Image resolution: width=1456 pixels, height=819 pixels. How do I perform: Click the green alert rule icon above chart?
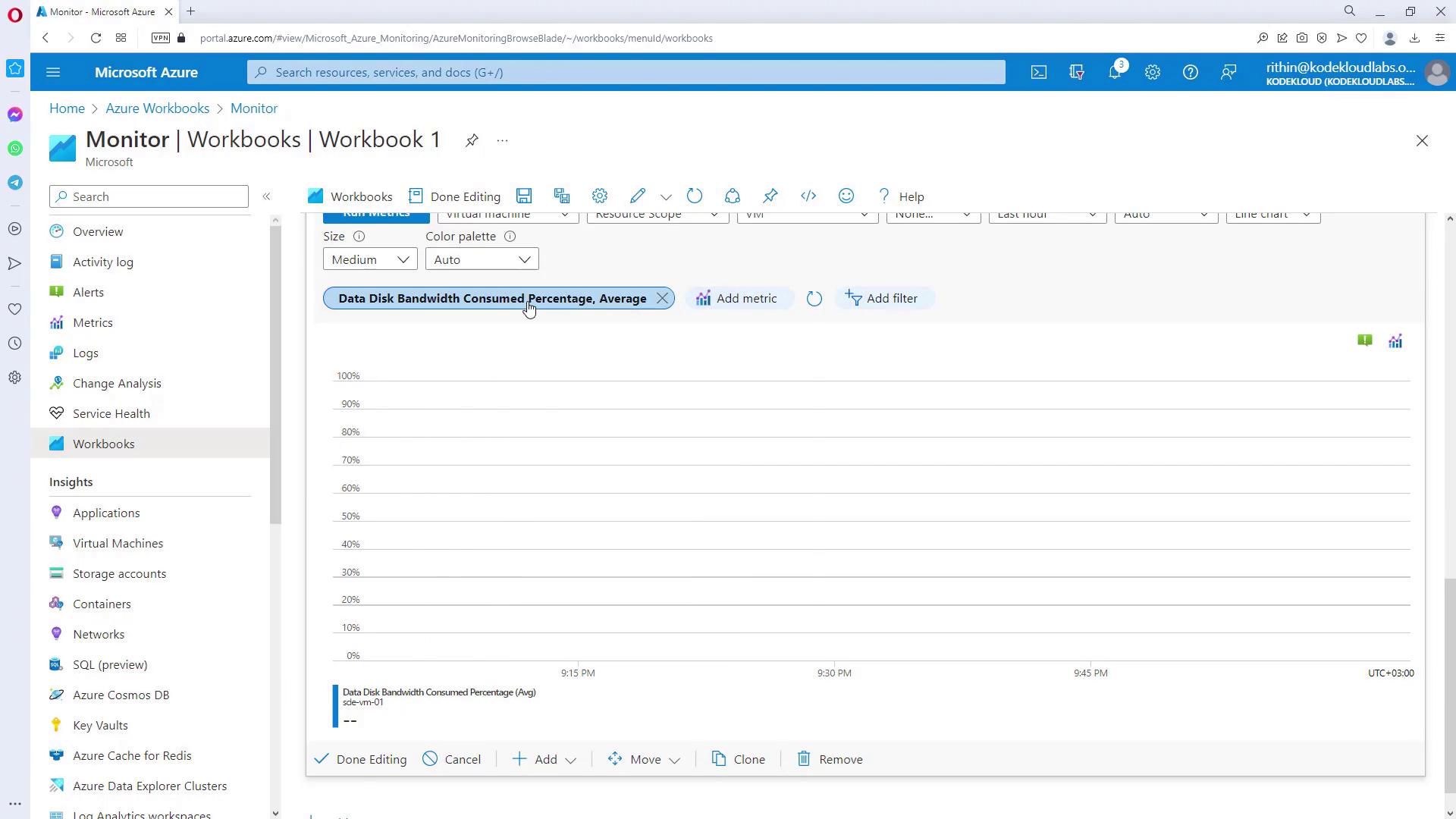1365,341
